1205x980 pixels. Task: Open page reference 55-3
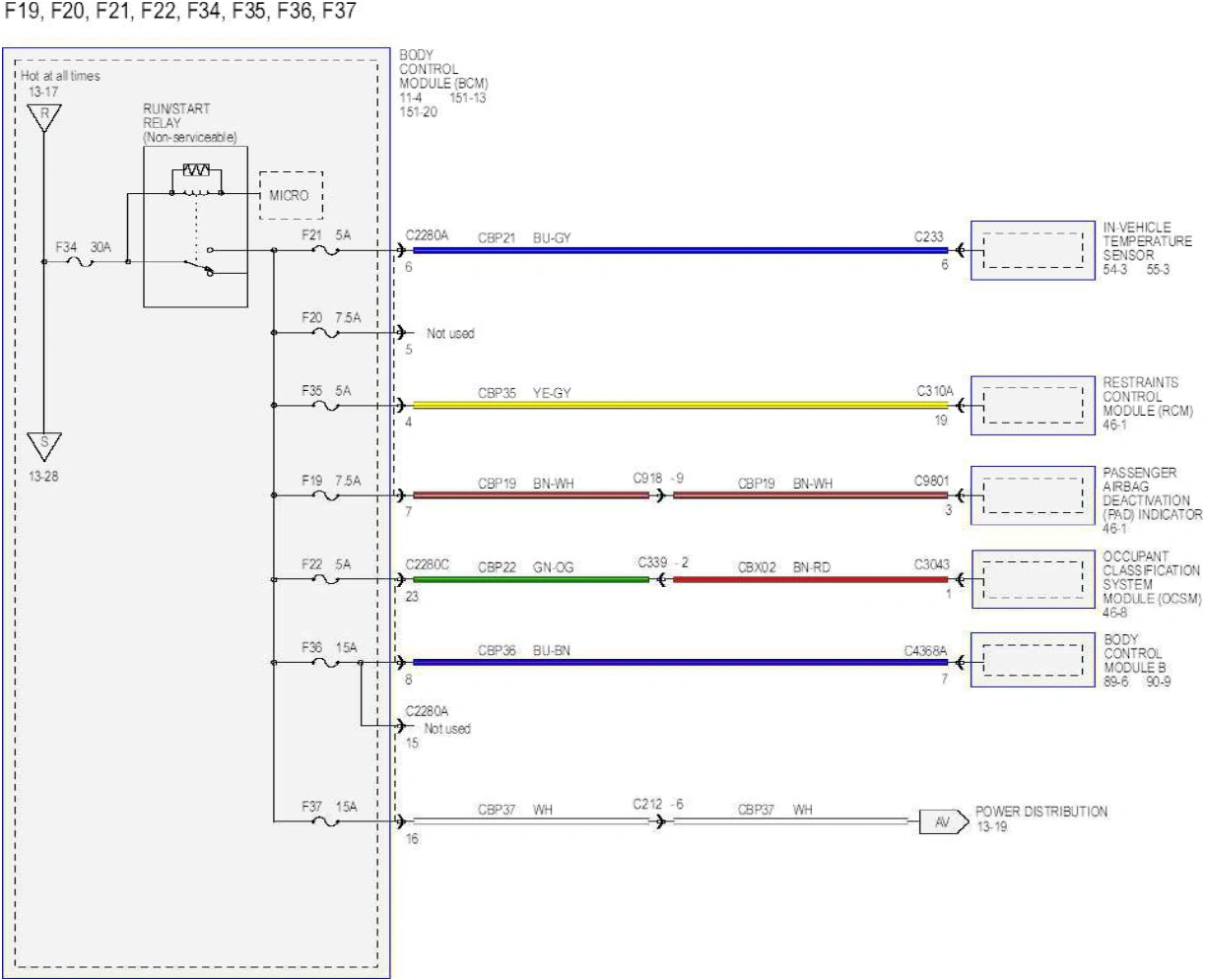(x=1157, y=270)
